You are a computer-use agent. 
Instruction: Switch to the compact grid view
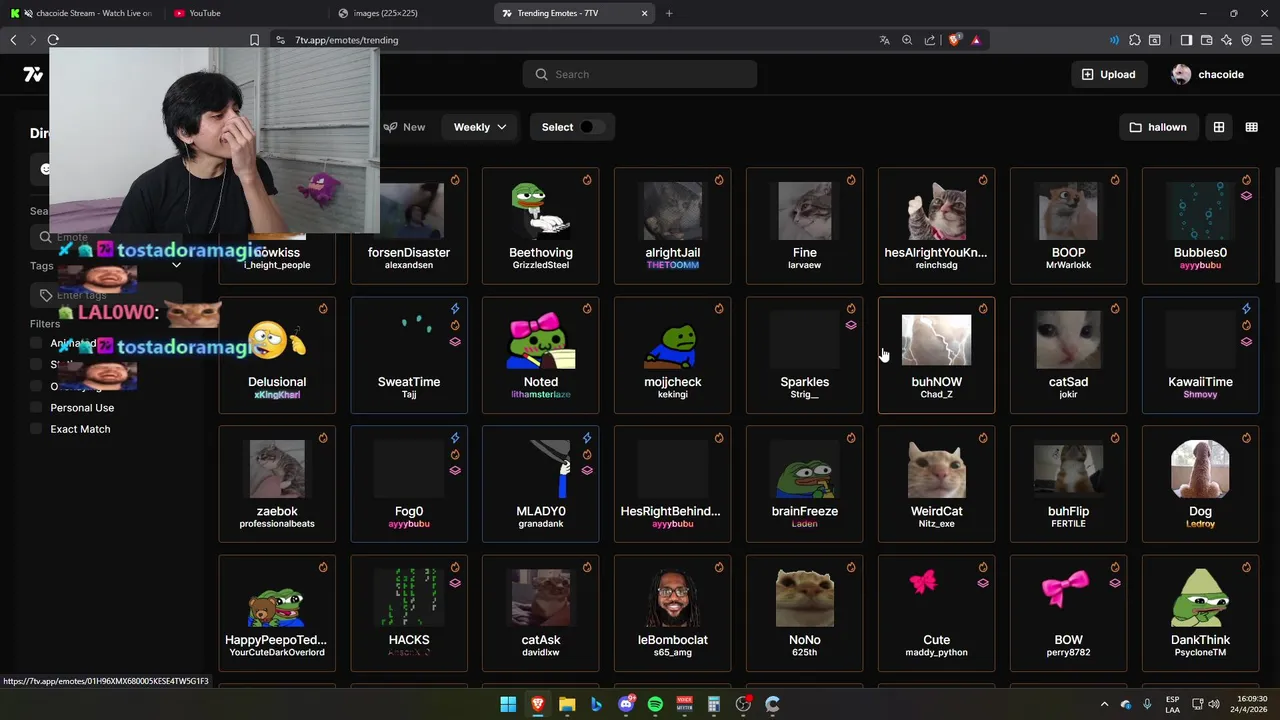tap(1251, 127)
